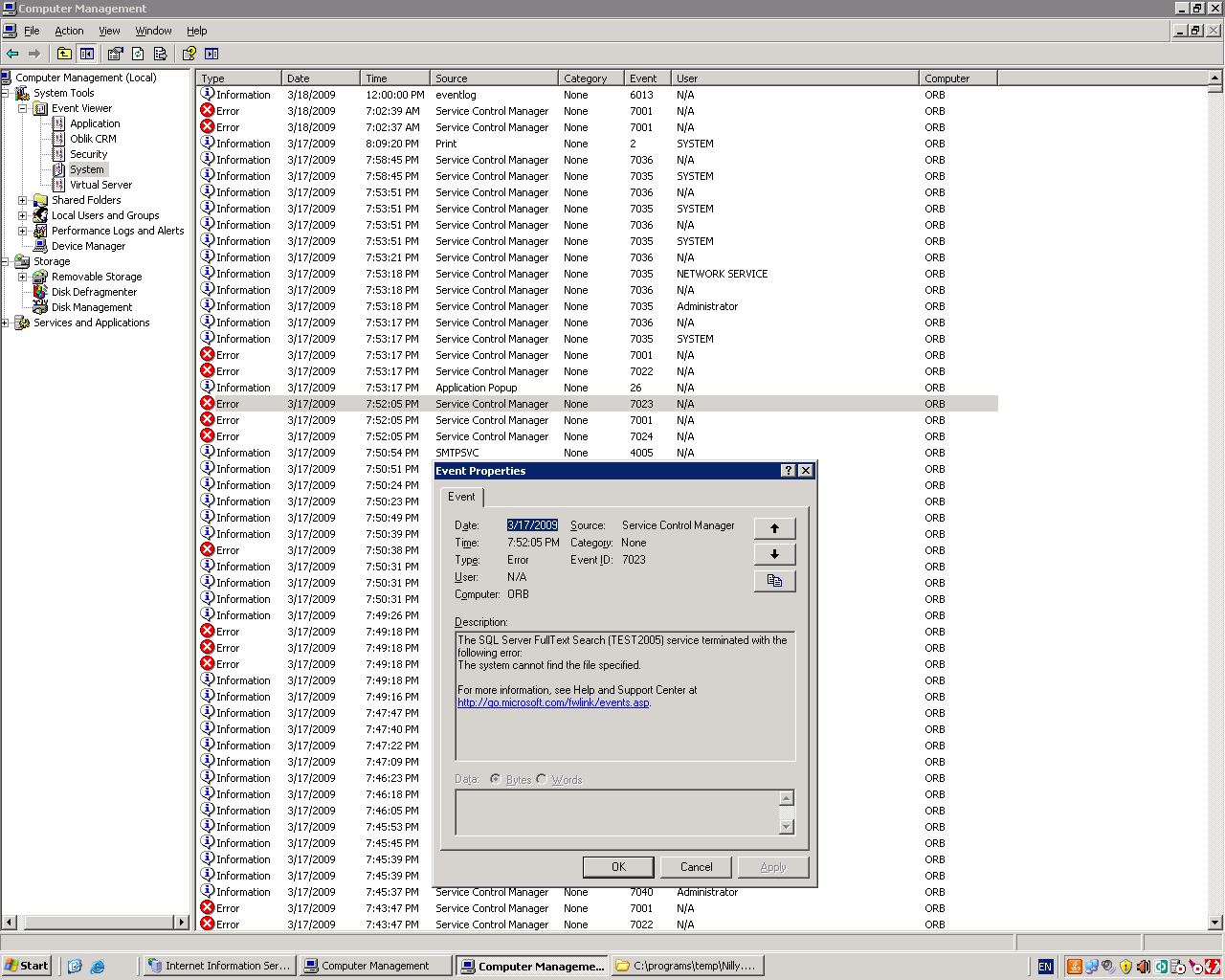The image size is (1225, 980).
Task: Select the Event tab in Event Properties
Action: 461,497
